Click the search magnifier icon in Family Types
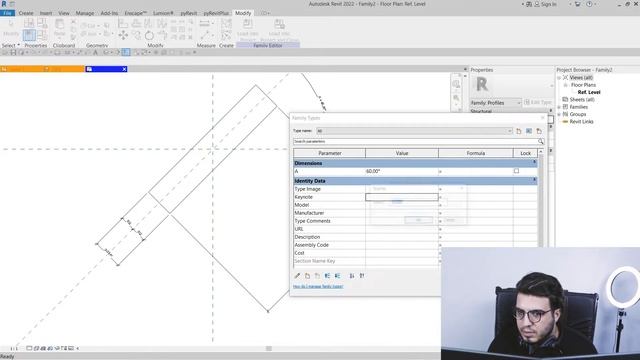The height and width of the screenshot is (360, 640). (x=541, y=141)
